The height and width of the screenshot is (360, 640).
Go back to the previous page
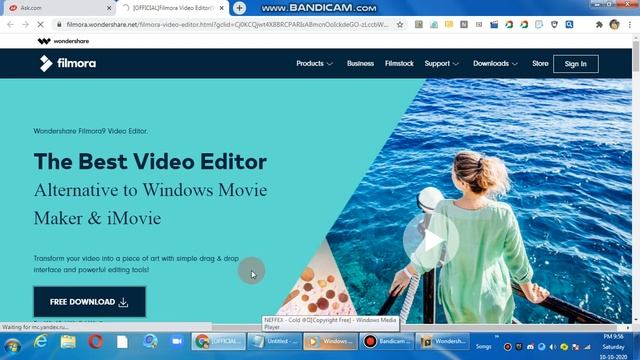[x=11, y=24]
